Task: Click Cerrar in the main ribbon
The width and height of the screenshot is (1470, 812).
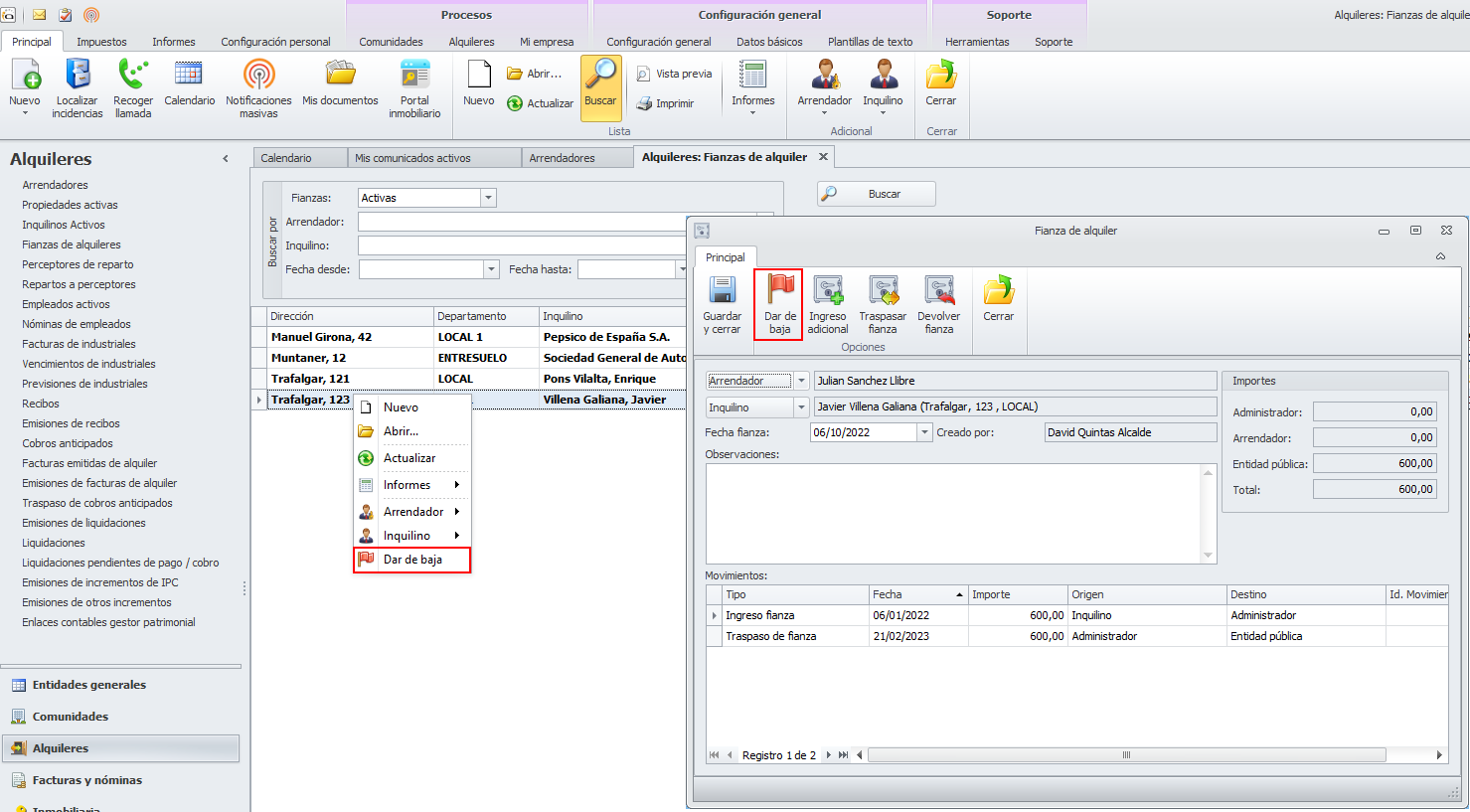Action: pyautogui.click(x=941, y=81)
